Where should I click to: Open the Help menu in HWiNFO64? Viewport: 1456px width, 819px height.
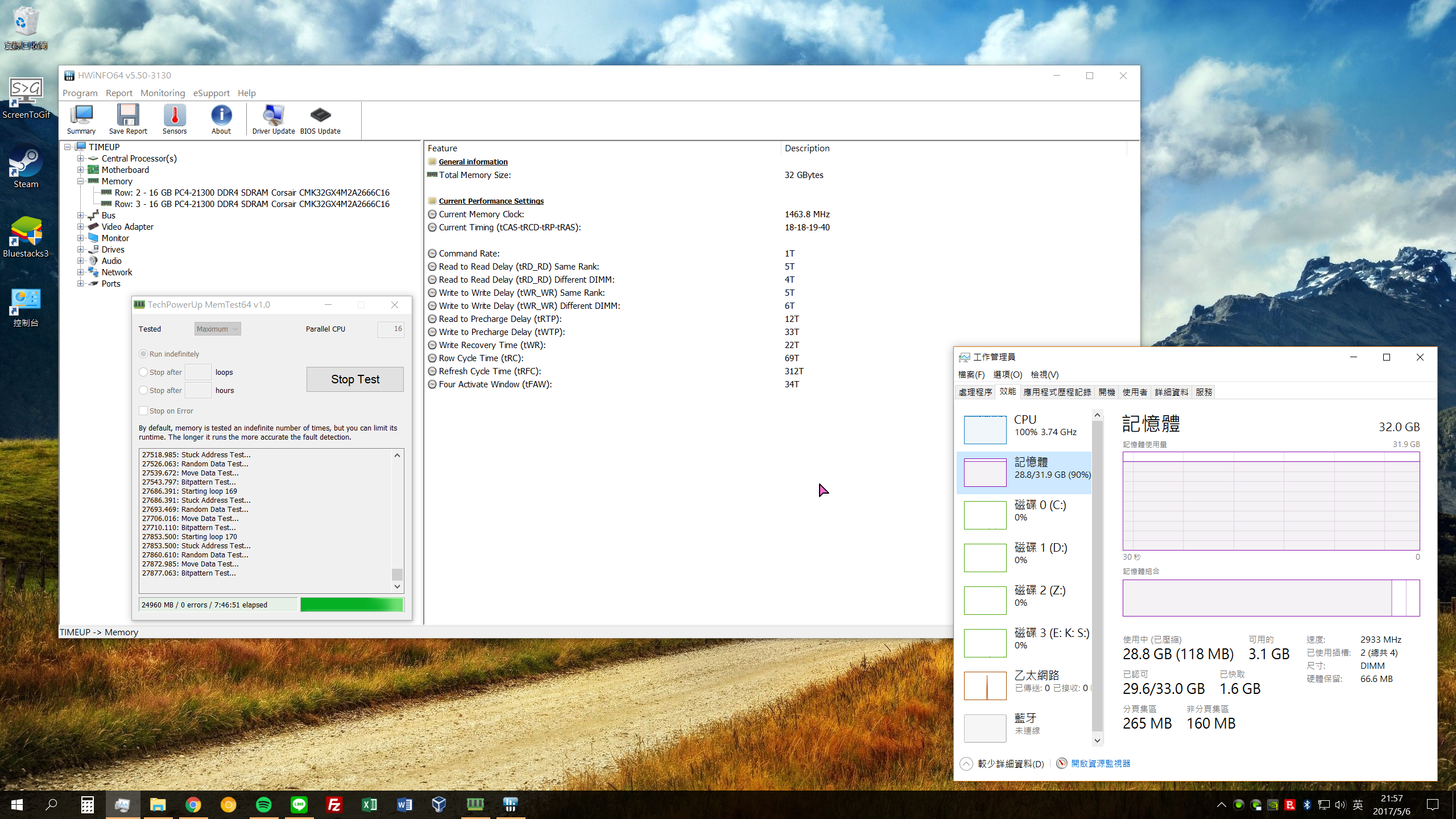(246, 93)
